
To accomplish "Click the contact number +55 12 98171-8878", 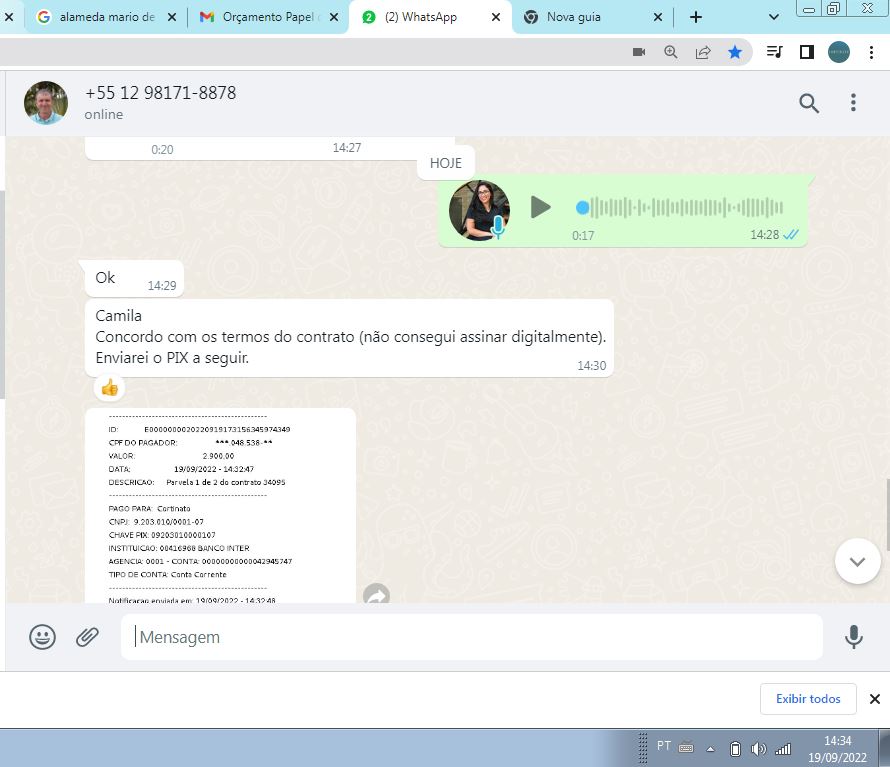I will pyautogui.click(x=160, y=93).
